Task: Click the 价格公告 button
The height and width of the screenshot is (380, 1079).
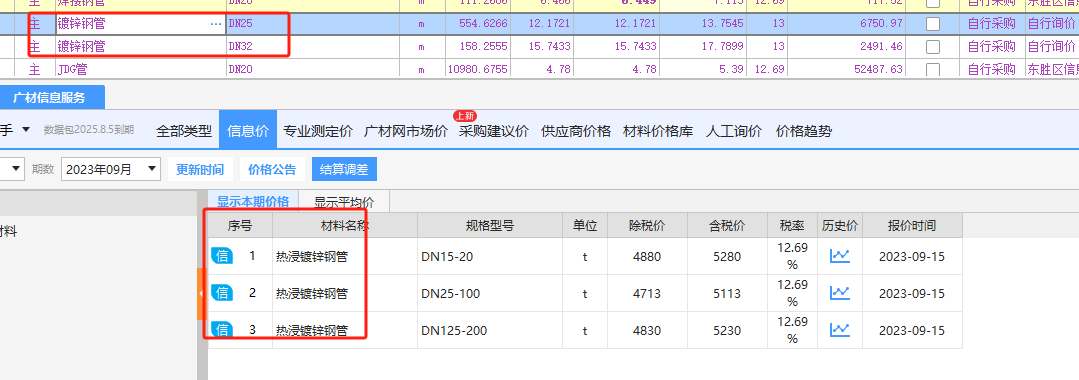Action: click(272, 169)
